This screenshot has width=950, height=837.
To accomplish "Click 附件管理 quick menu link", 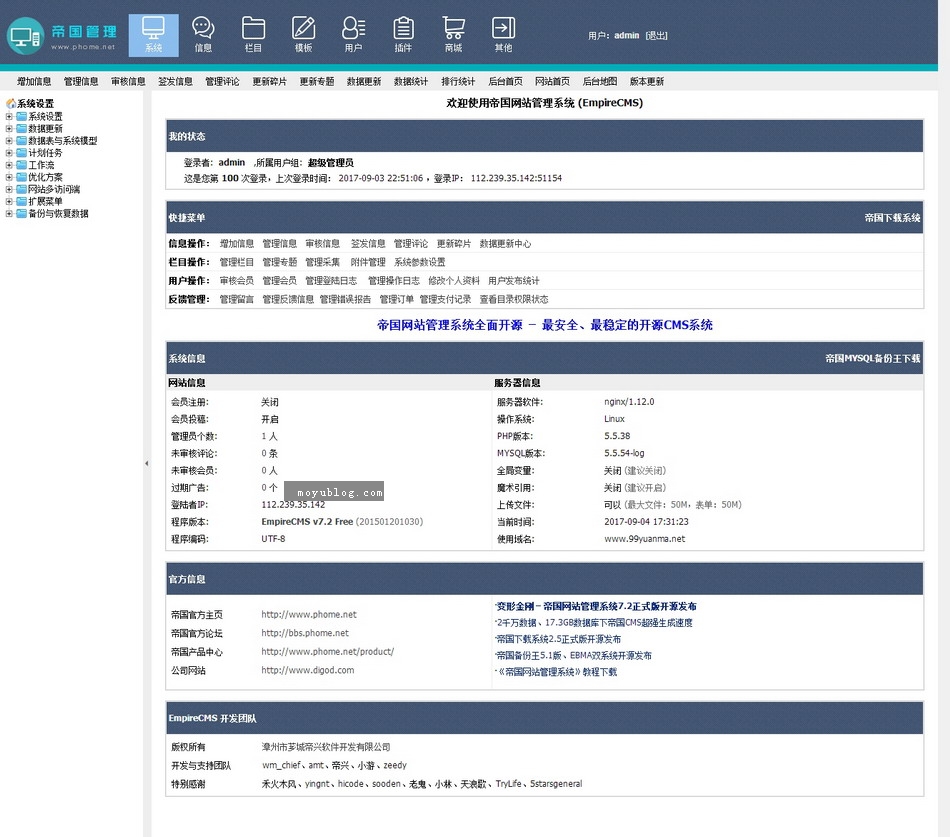I will click(368, 262).
